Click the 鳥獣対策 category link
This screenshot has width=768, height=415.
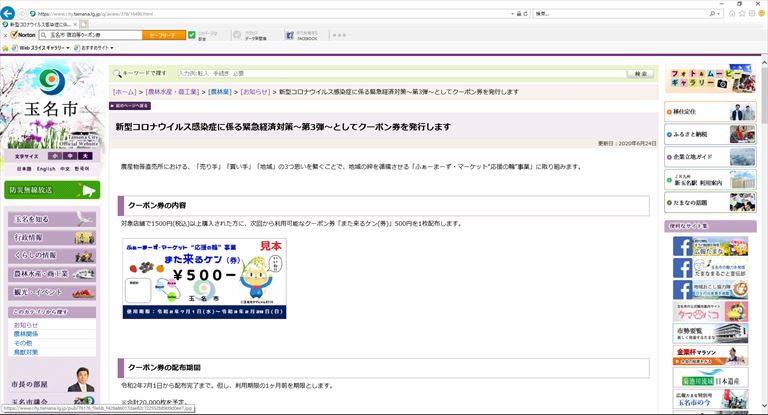(x=25, y=352)
